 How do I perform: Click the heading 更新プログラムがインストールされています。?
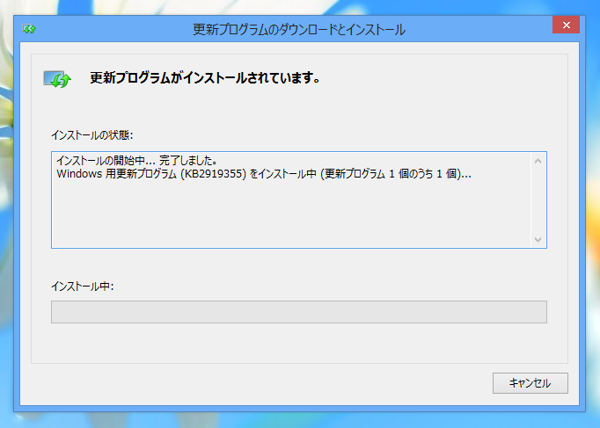pyautogui.click(x=205, y=78)
